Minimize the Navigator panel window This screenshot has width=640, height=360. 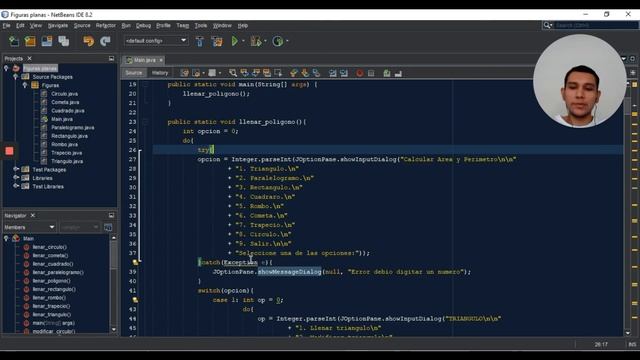[x=111, y=215]
